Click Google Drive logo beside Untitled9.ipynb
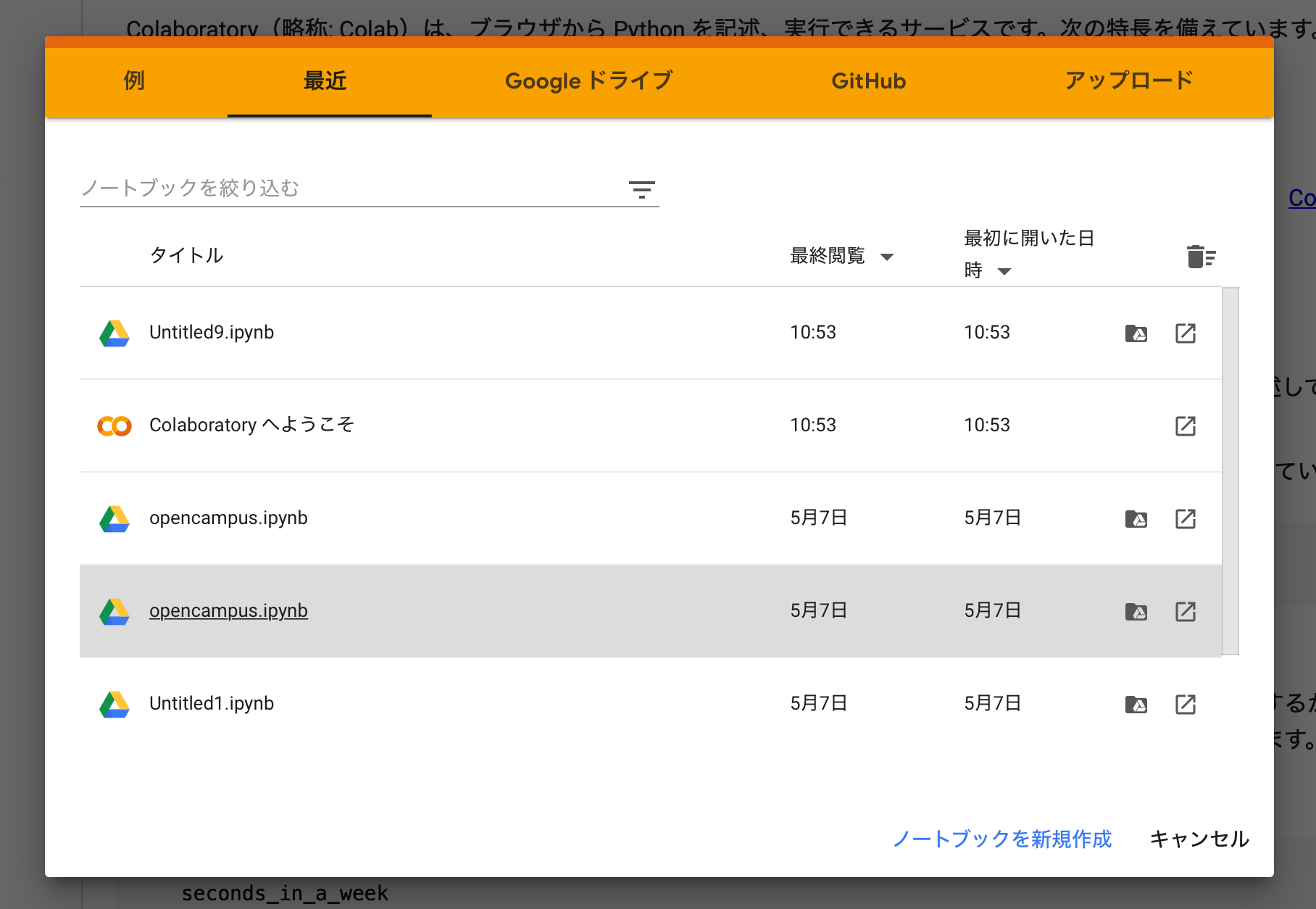This screenshot has width=1316, height=909. pyautogui.click(x=114, y=333)
